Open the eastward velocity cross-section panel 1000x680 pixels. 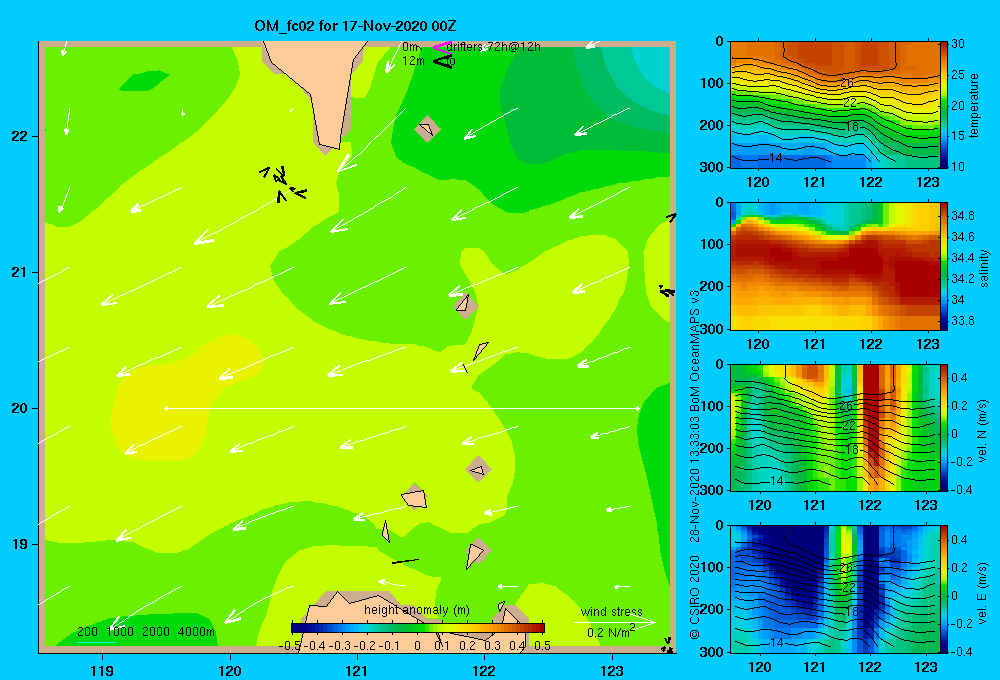pyautogui.click(x=834, y=588)
